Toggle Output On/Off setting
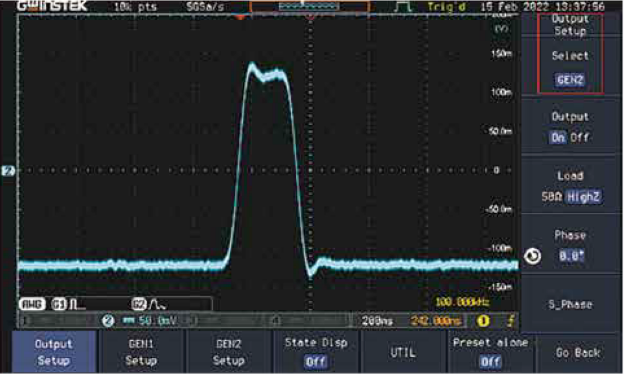Screen dimensions: 624x374 [x=570, y=127]
